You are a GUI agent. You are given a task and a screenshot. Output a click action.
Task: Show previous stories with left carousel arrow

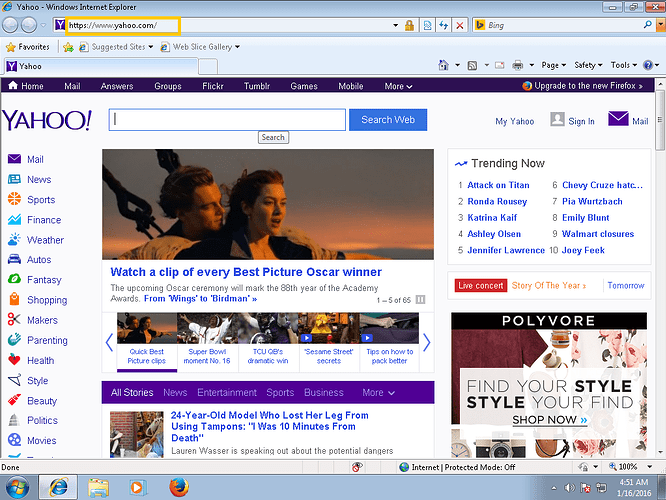[x=109, y=342]
